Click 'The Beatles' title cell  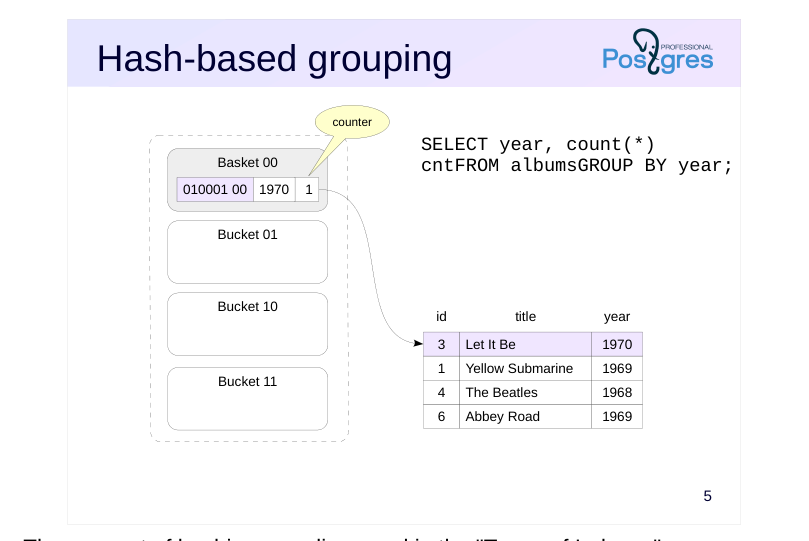[x=525, y=392]
